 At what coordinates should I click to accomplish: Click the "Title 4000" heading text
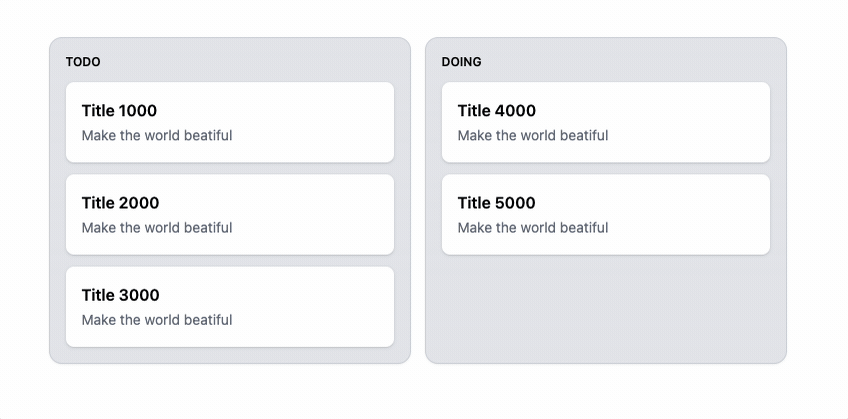tap(496, 111)
